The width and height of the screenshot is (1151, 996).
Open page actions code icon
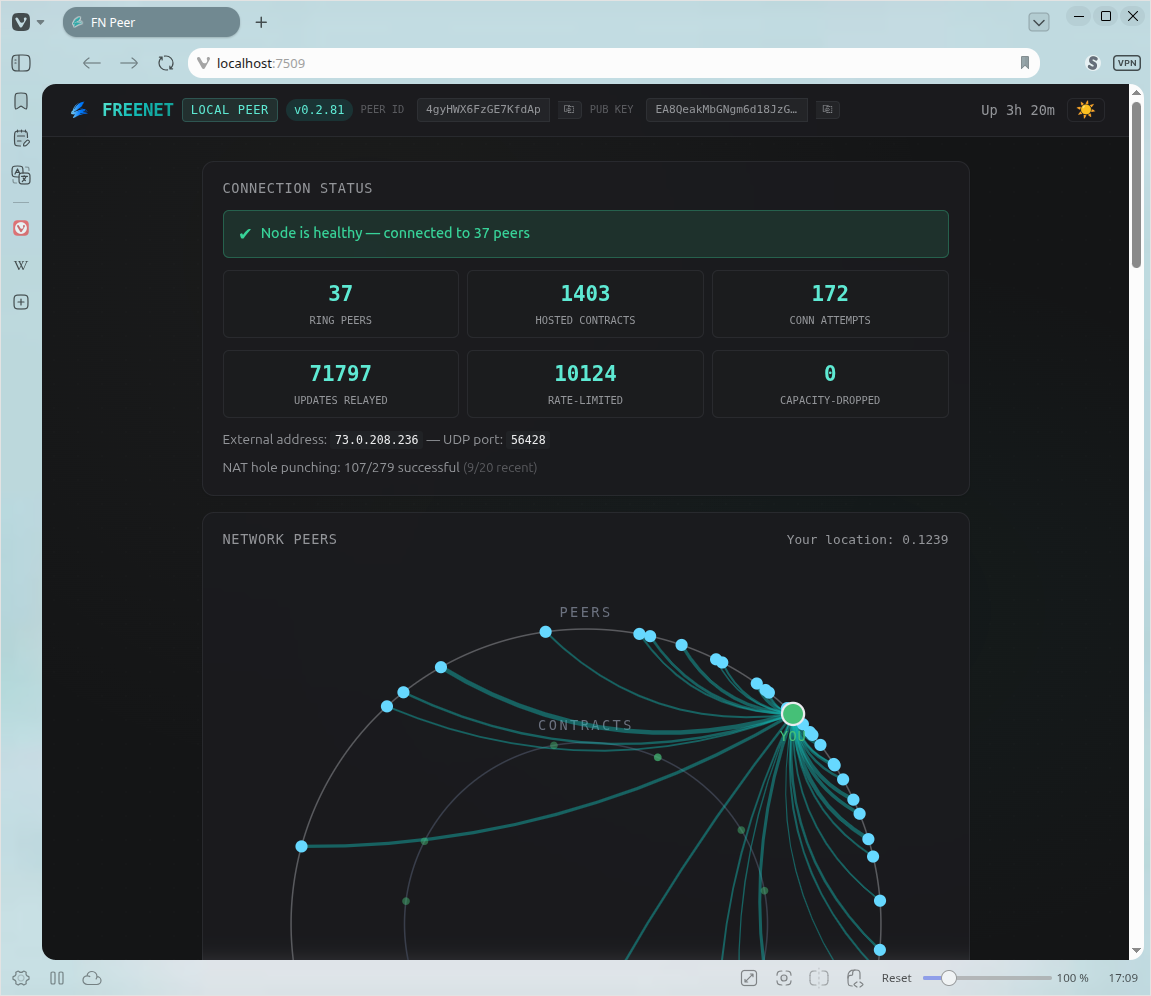[x=854, y=978]
